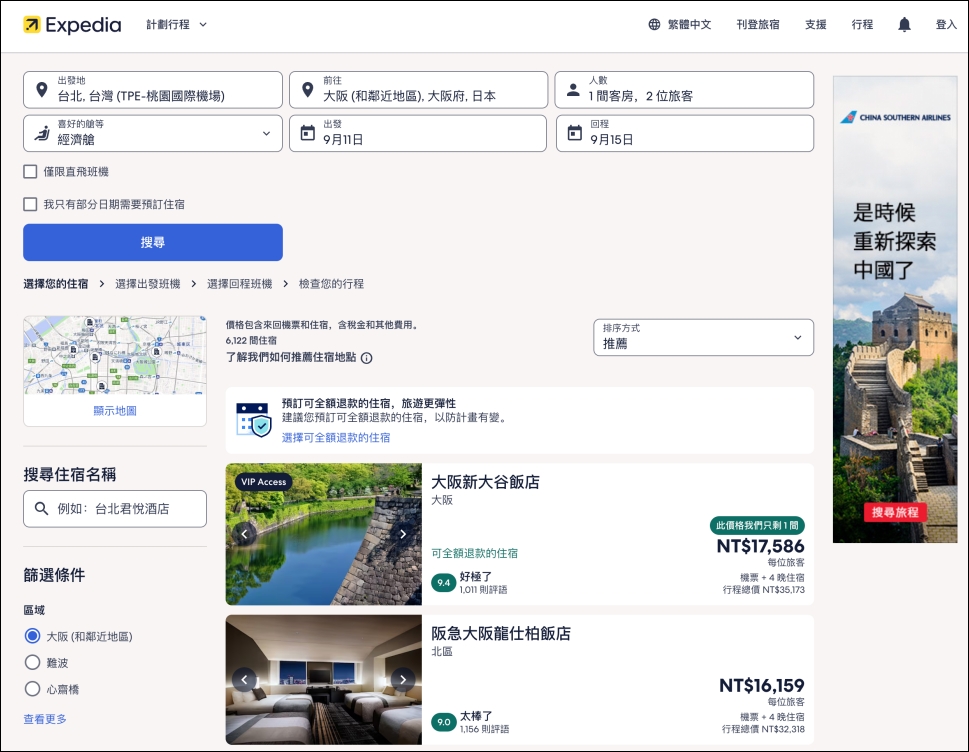This screenshot has width=969, height=752.
Task: Open the 出發 9月11日 date picker
Action: coord(418,133)
